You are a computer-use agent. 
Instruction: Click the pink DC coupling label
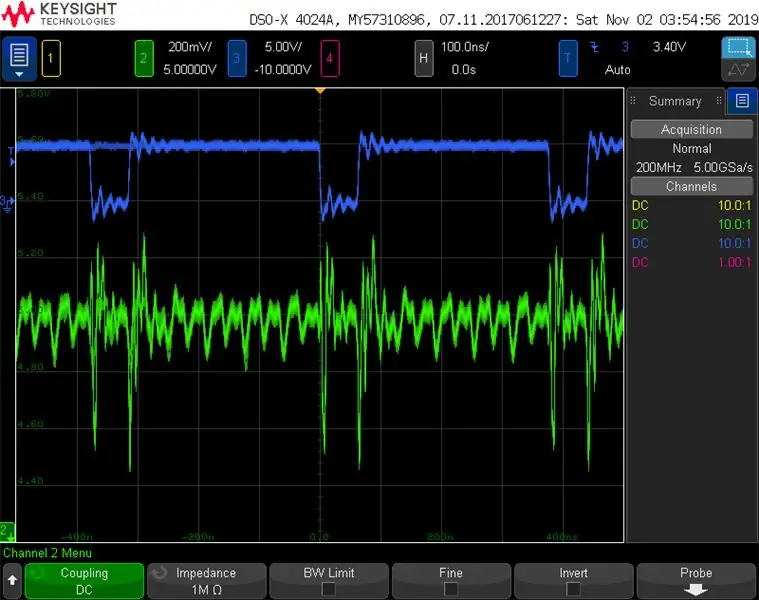point(640,262)
